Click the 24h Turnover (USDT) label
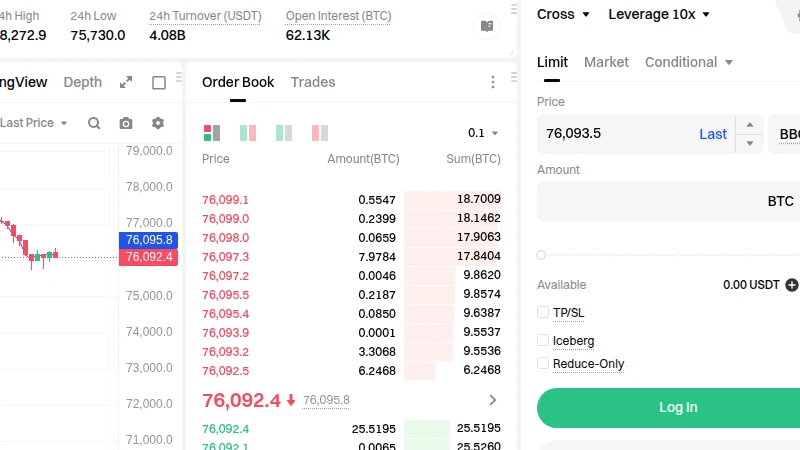 pyautogui.click(x=205, y=16)
